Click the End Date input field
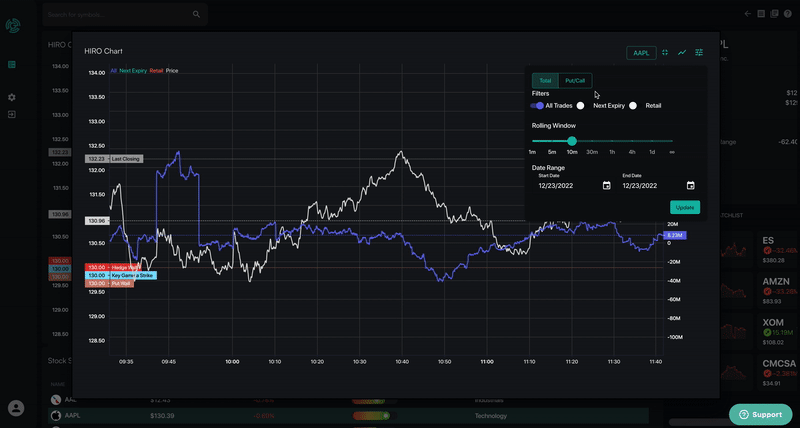The image size is (800, 428). [658, 186]
